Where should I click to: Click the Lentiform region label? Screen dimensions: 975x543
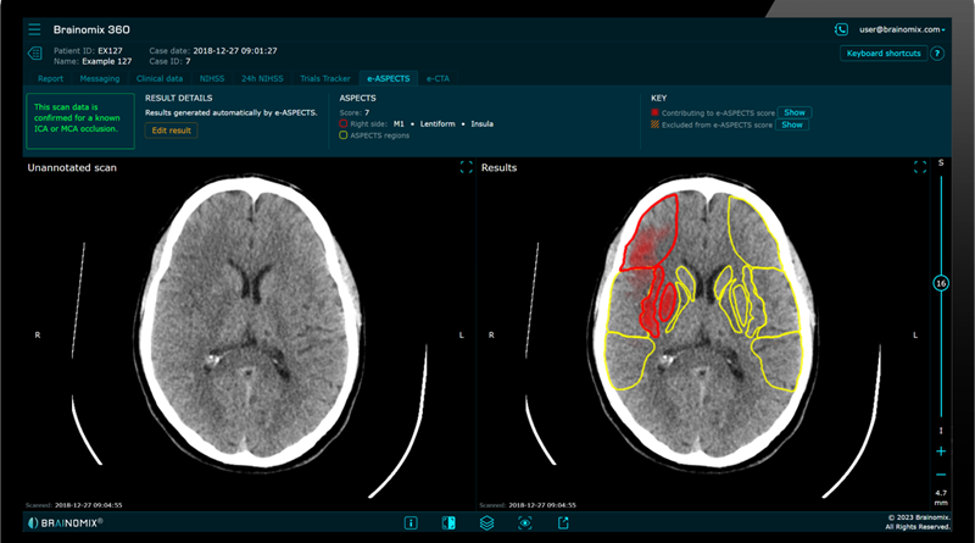[x=438, y=124]
